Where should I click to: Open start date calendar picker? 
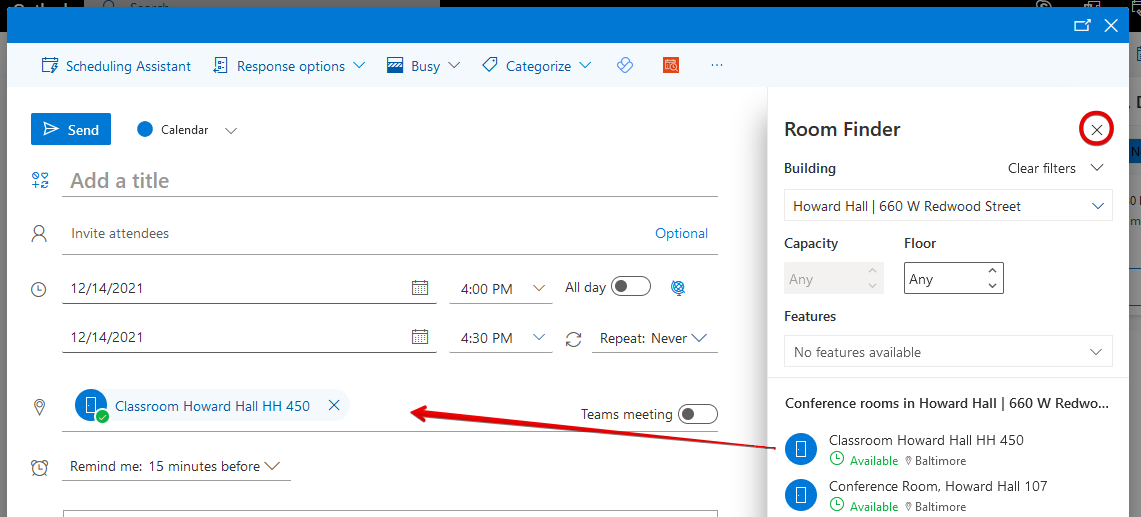click(420, 288)
